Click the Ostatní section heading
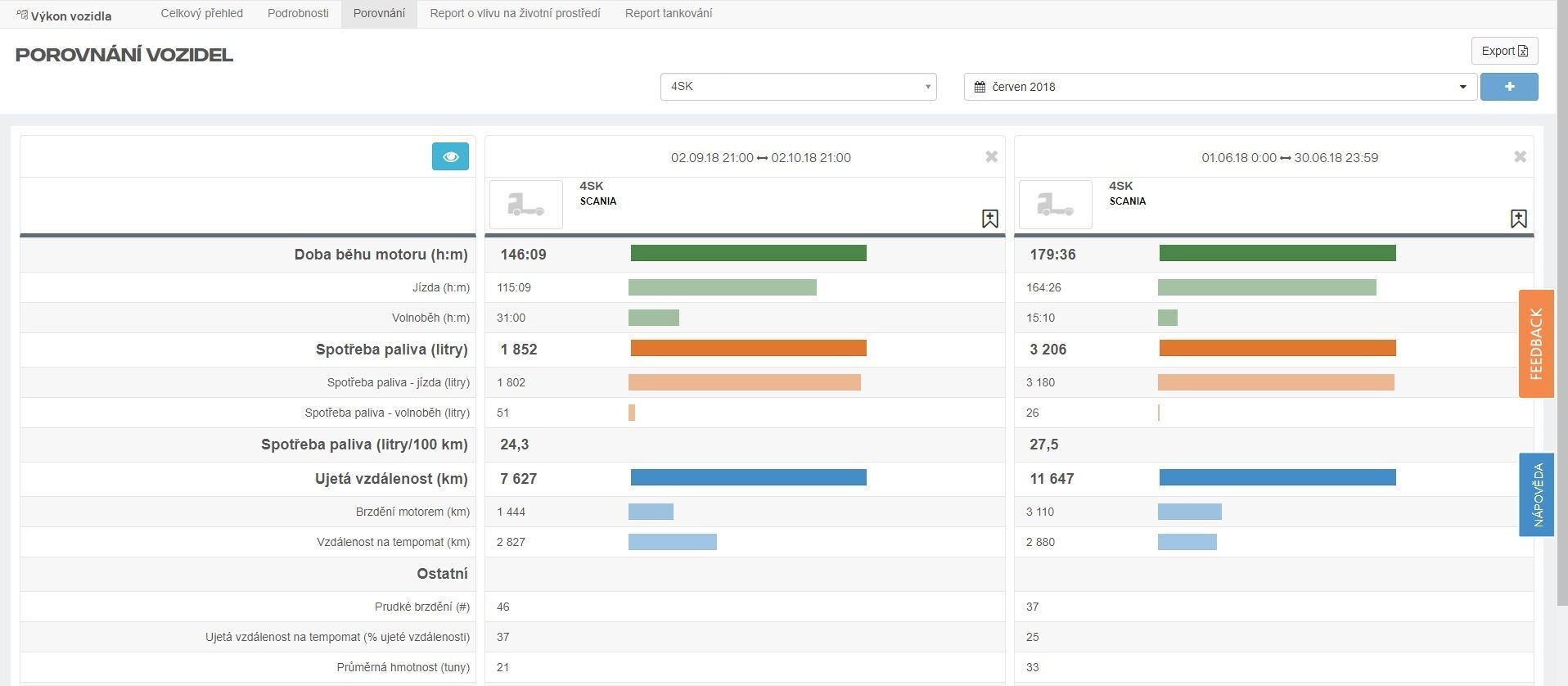 (x=442, y=574)
